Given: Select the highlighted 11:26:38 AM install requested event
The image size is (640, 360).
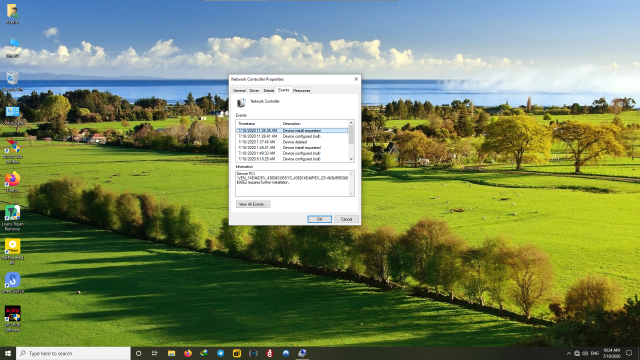Looking at the screenshot, I should (292, 131).
